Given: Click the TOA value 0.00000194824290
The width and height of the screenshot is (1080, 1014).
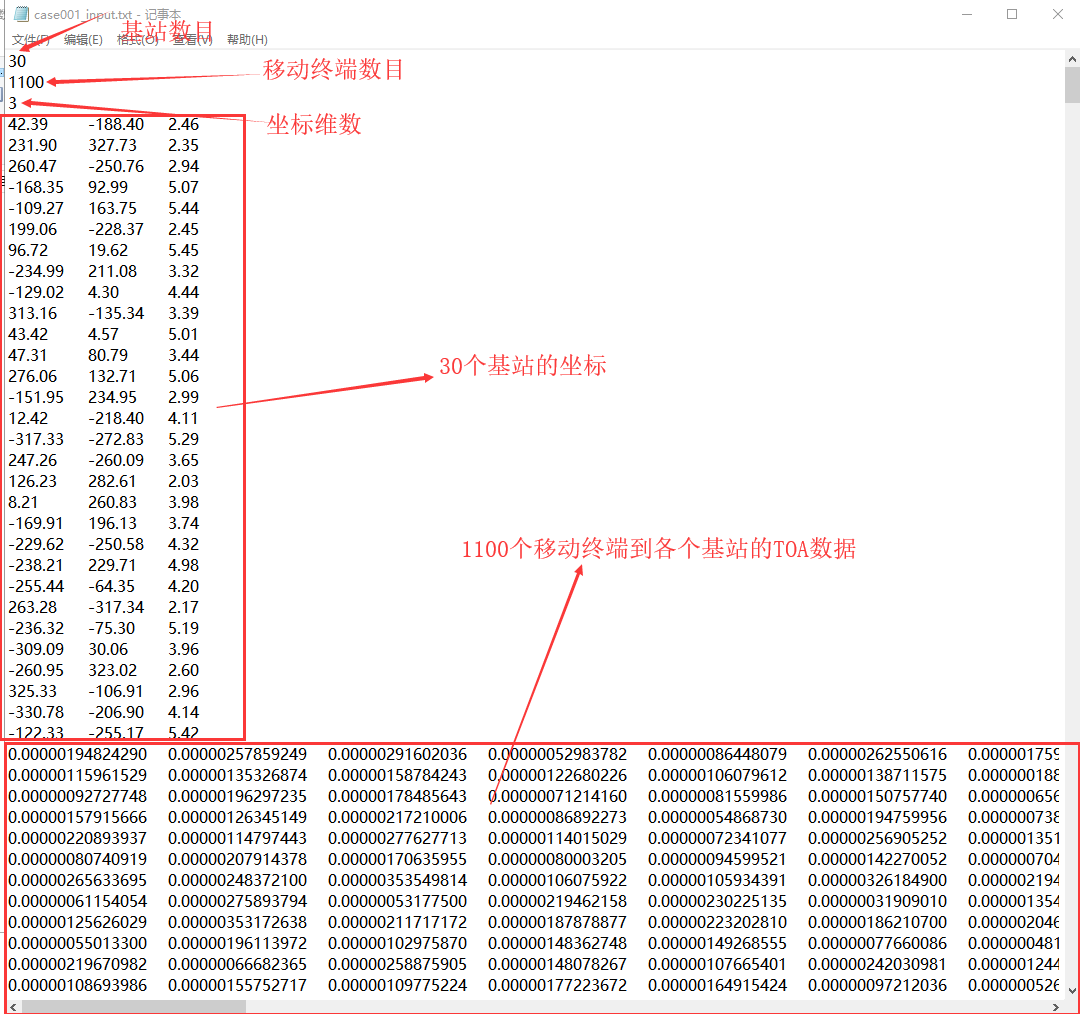Looking at the screenshot, I should point(78,755).
